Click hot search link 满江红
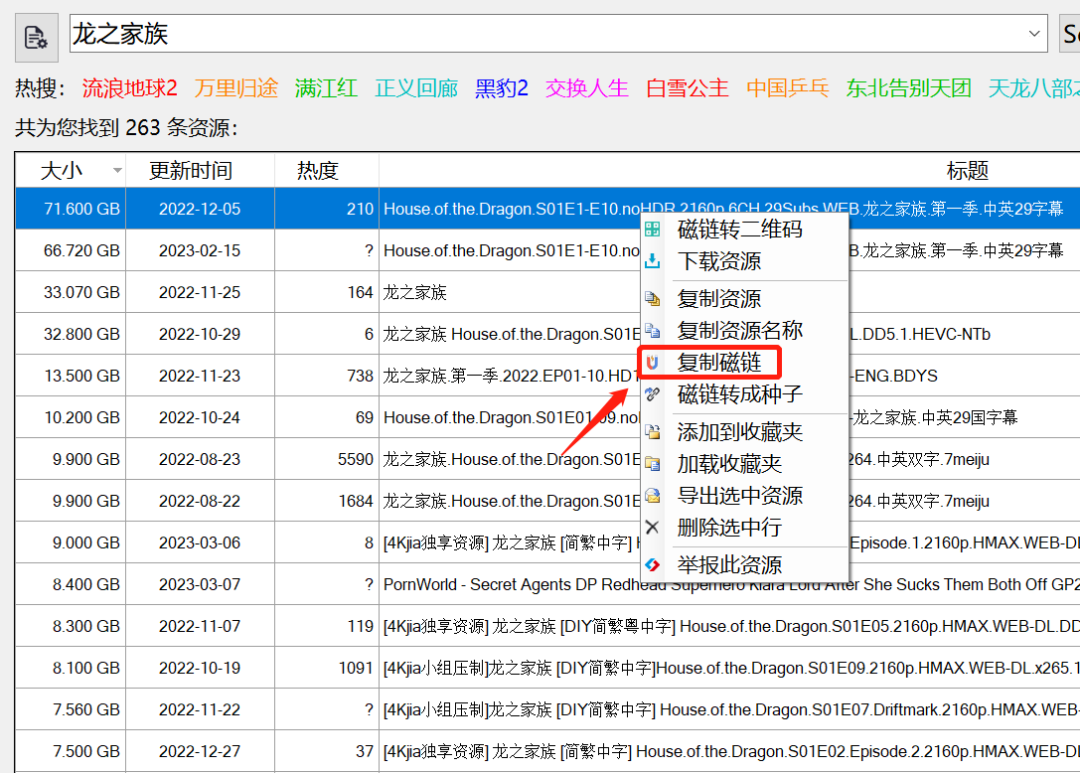This screenshot has width=1080, height=773. tap(326, 88)
